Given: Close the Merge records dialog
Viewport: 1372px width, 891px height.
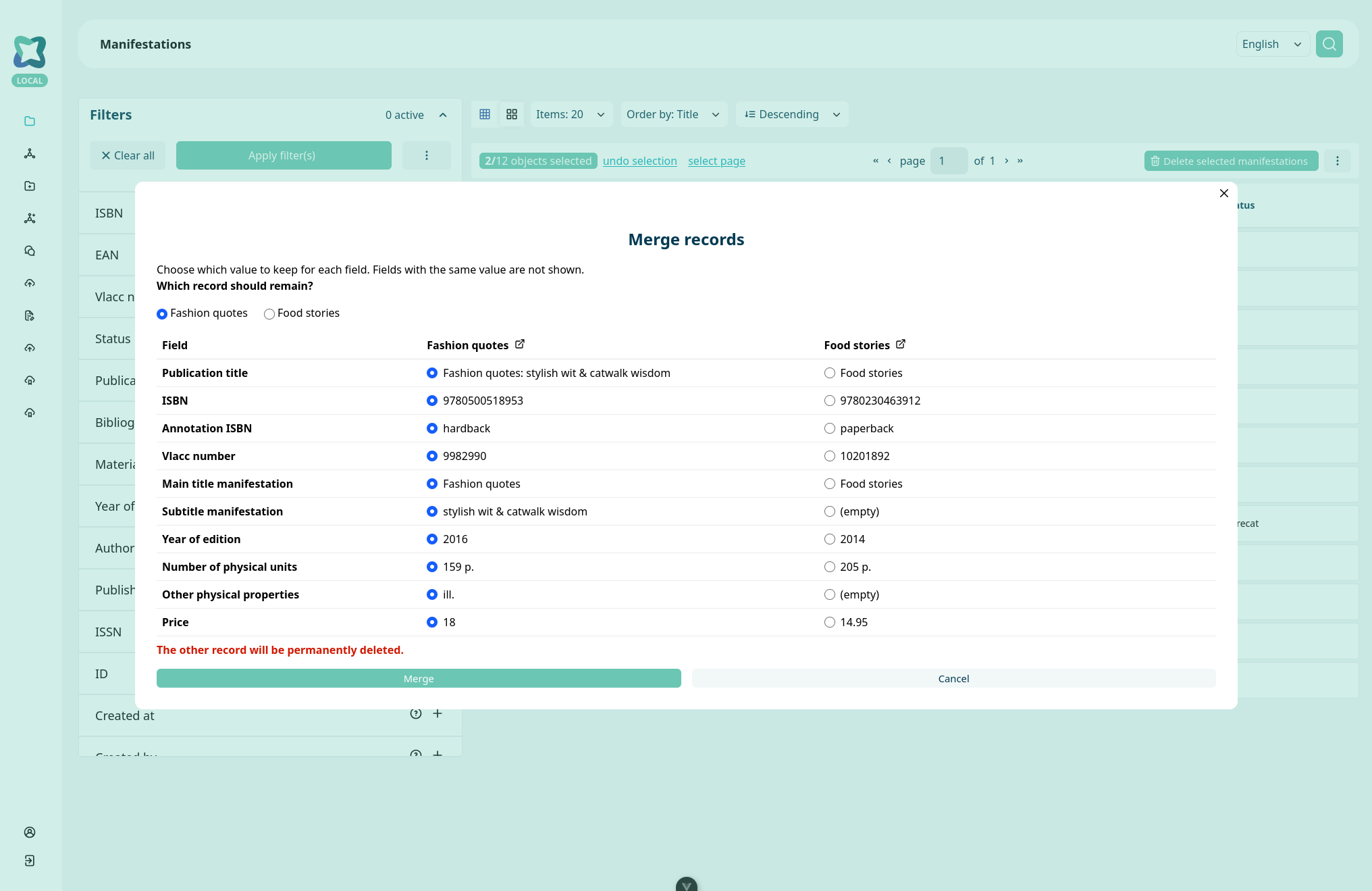Looking at the screenshot, I should 1224,193.
